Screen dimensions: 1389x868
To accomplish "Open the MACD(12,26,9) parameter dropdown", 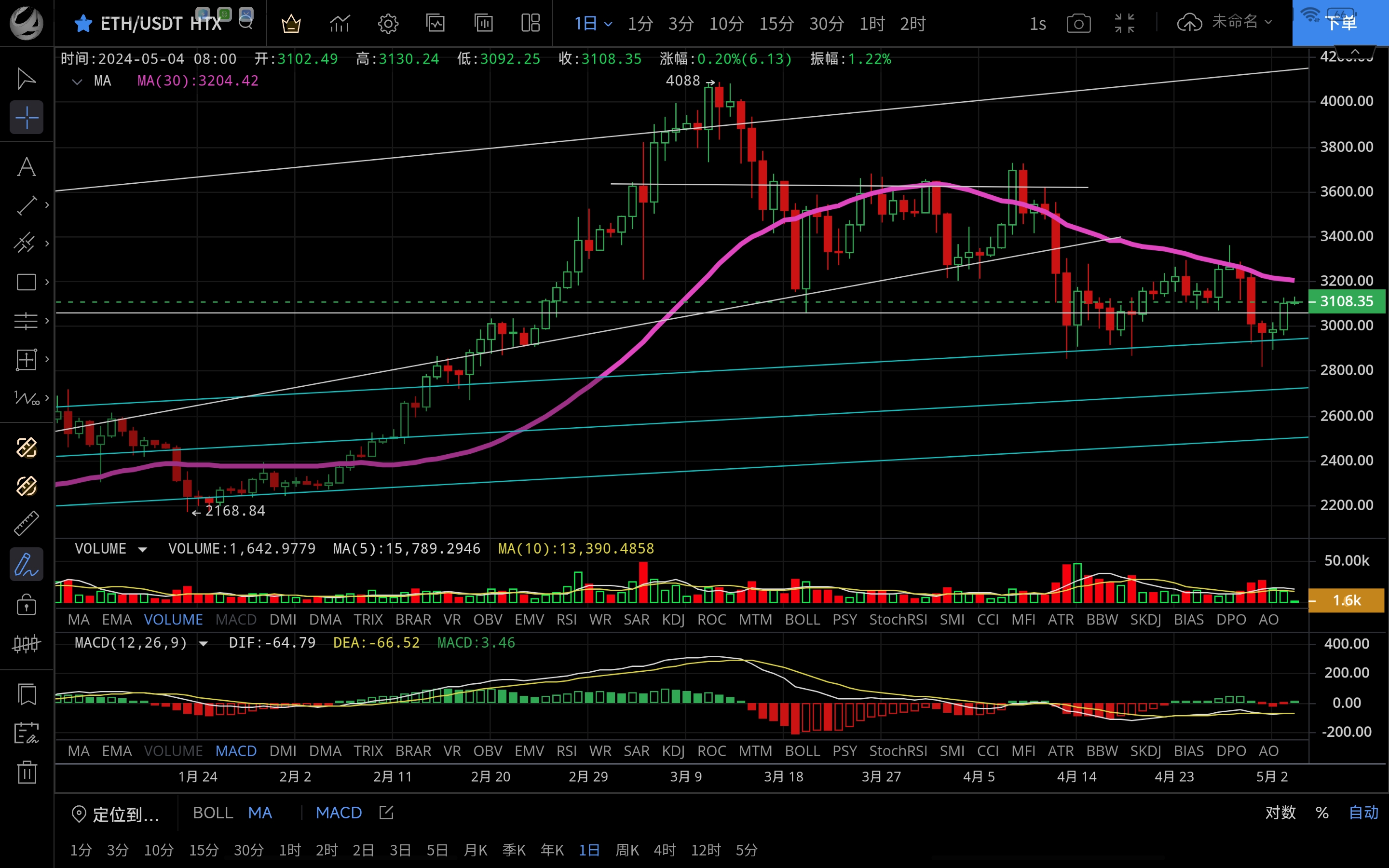I will coord(203,644).
